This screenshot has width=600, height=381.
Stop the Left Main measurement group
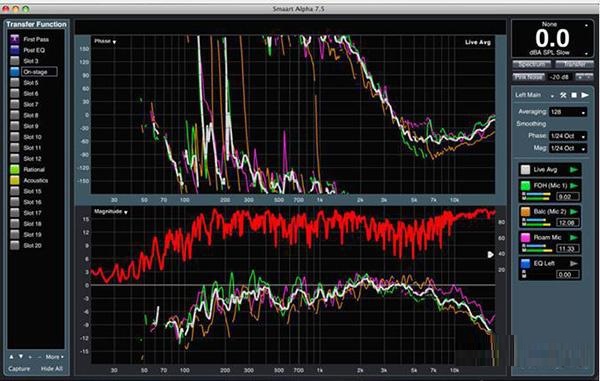pos(574,95)
